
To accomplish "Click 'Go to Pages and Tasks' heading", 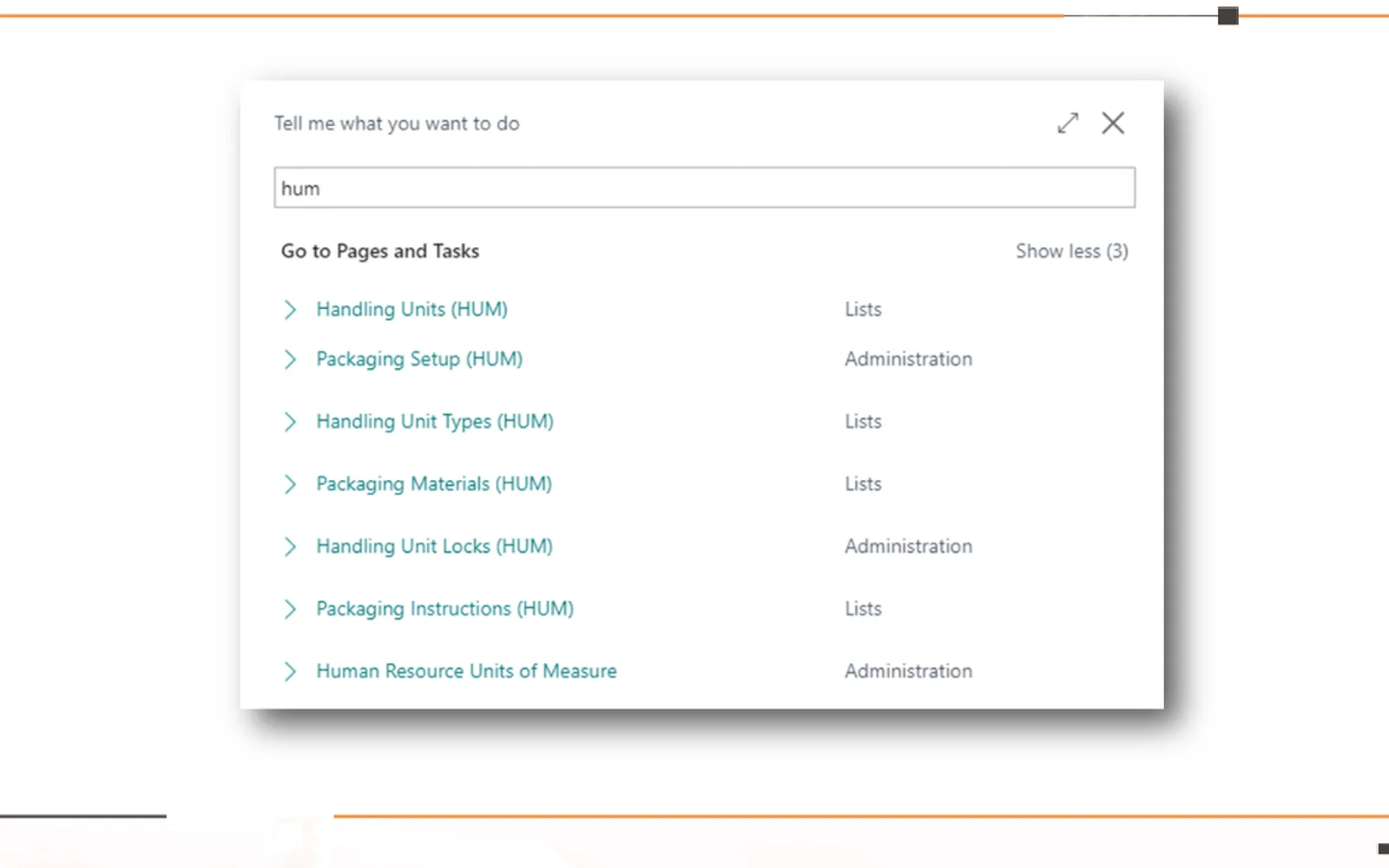I will click(x=380, y=251).
